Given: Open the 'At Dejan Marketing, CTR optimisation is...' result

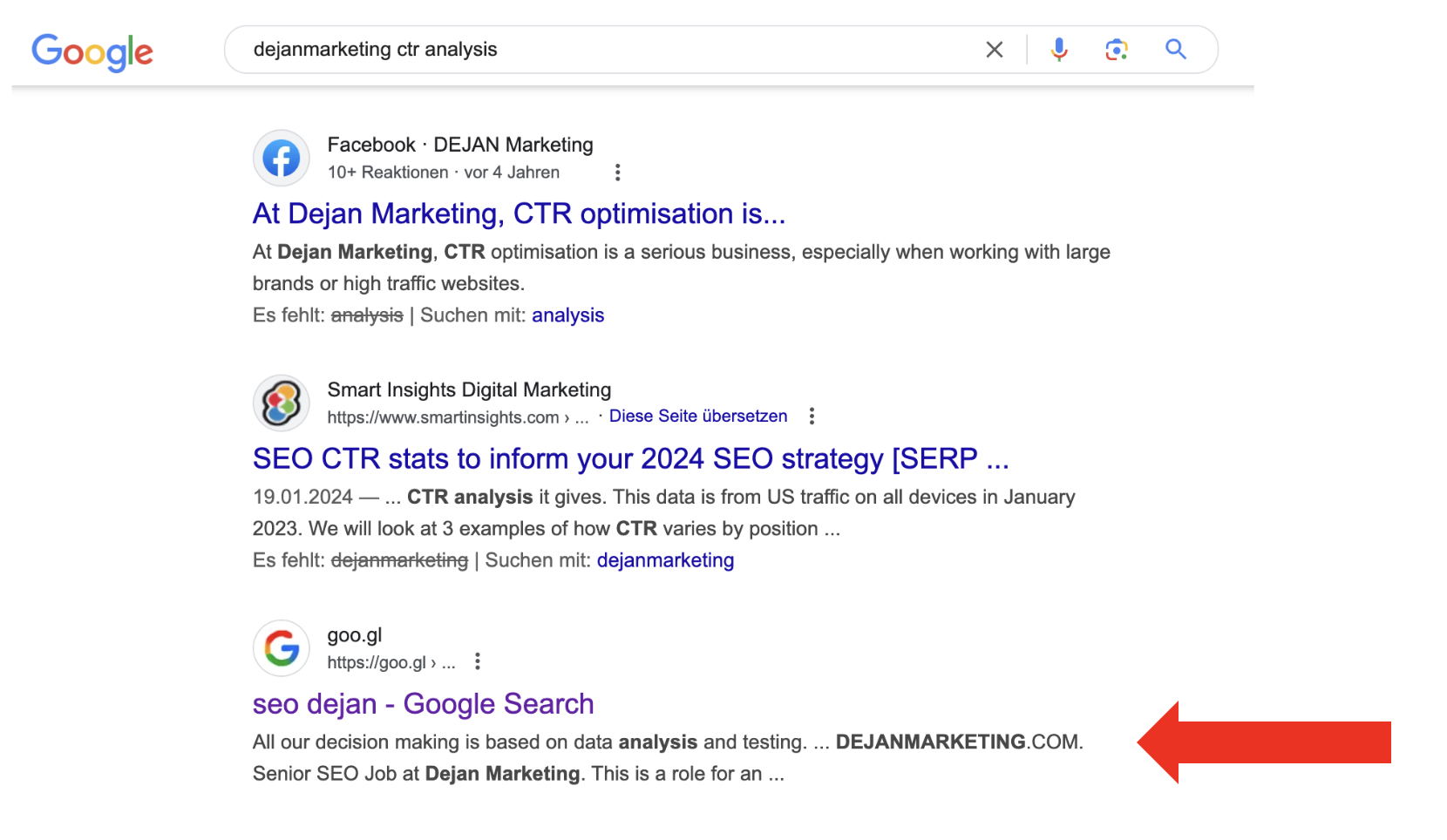Looking at the screenshot, I should [518, 213].
